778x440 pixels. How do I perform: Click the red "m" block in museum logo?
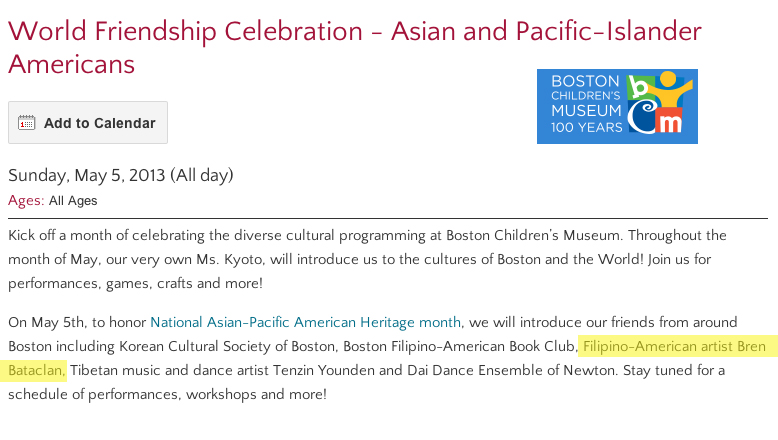669,121
